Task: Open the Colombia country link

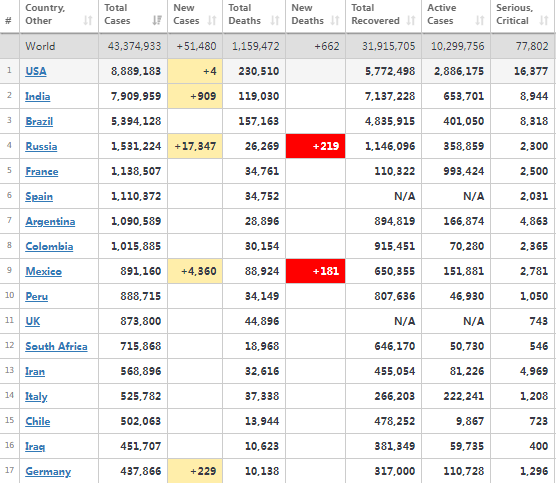Action: pos(49,246)
